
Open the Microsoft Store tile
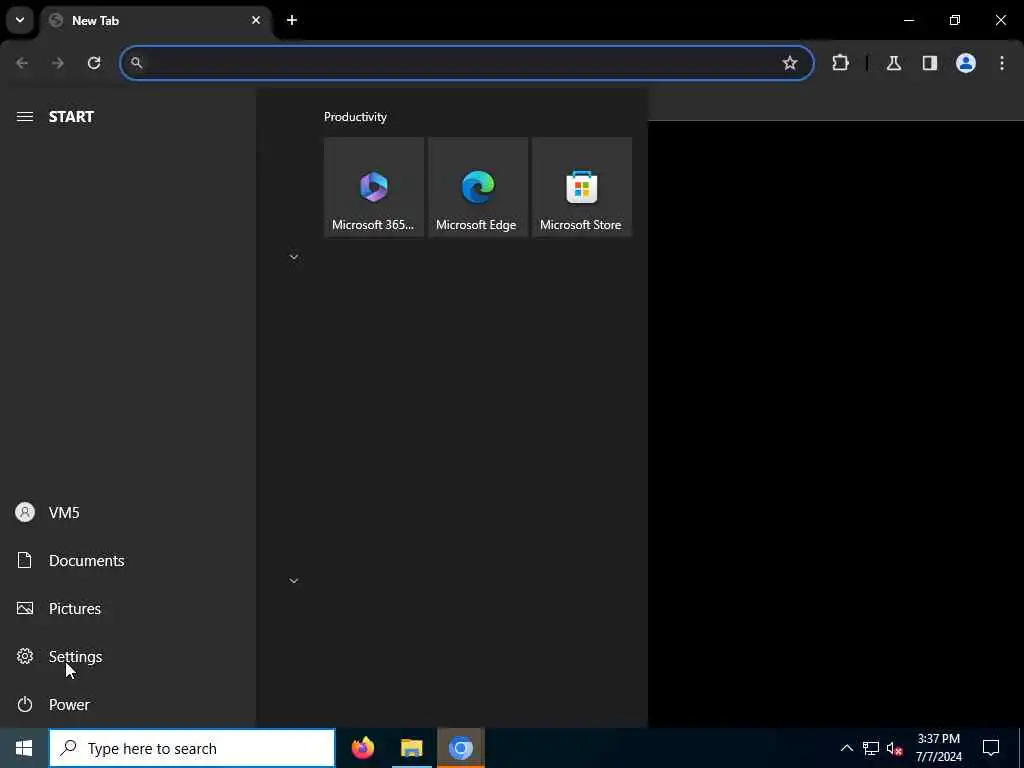pyautogui.click(x=582, y=187)
